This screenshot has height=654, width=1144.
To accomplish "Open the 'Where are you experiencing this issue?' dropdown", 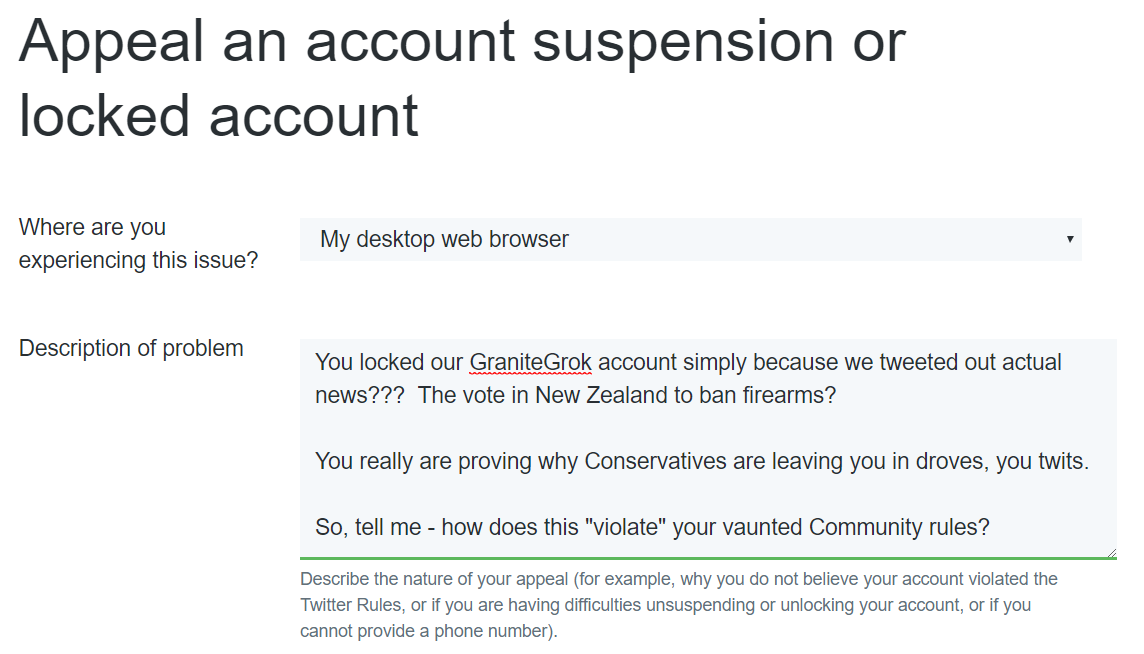I will click(x=690, y=239).
